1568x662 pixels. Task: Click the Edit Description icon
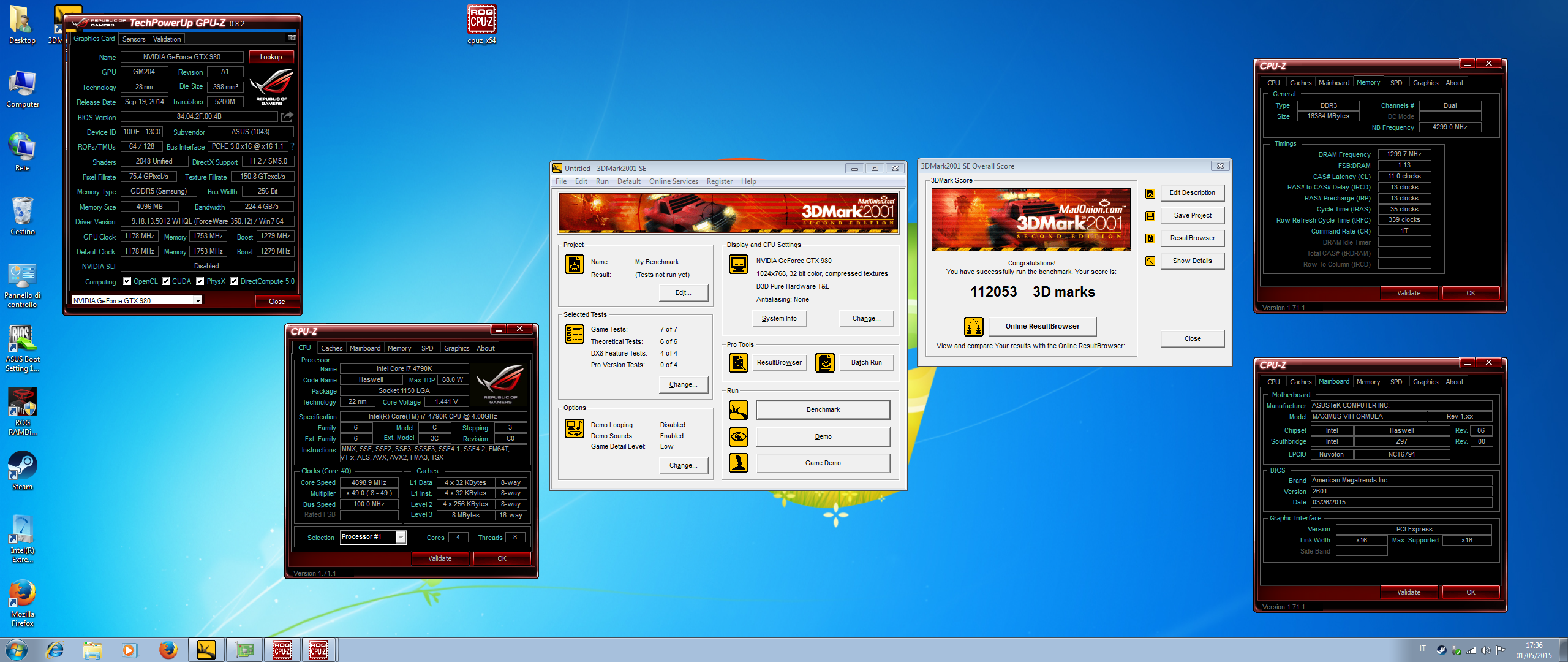click(x=1150, y=194)
